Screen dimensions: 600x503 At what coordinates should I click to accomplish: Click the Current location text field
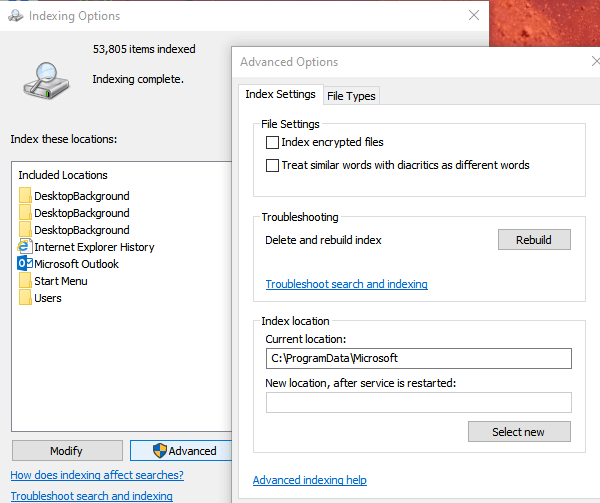419,358
